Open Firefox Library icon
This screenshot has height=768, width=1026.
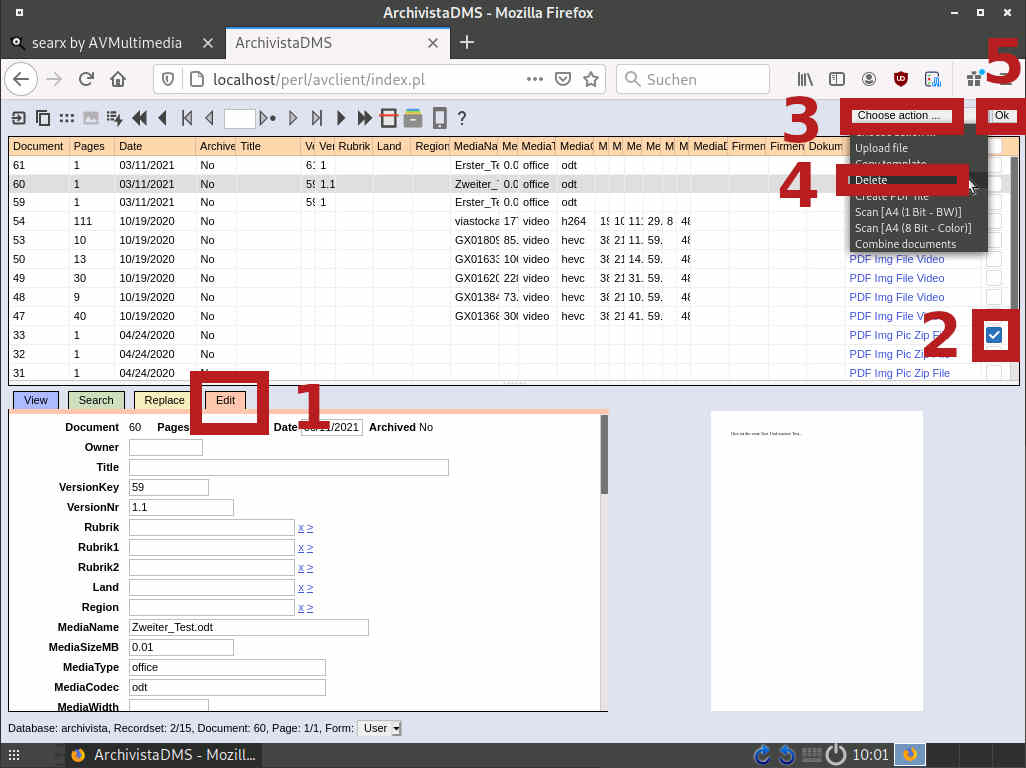[x=805, y=79]
